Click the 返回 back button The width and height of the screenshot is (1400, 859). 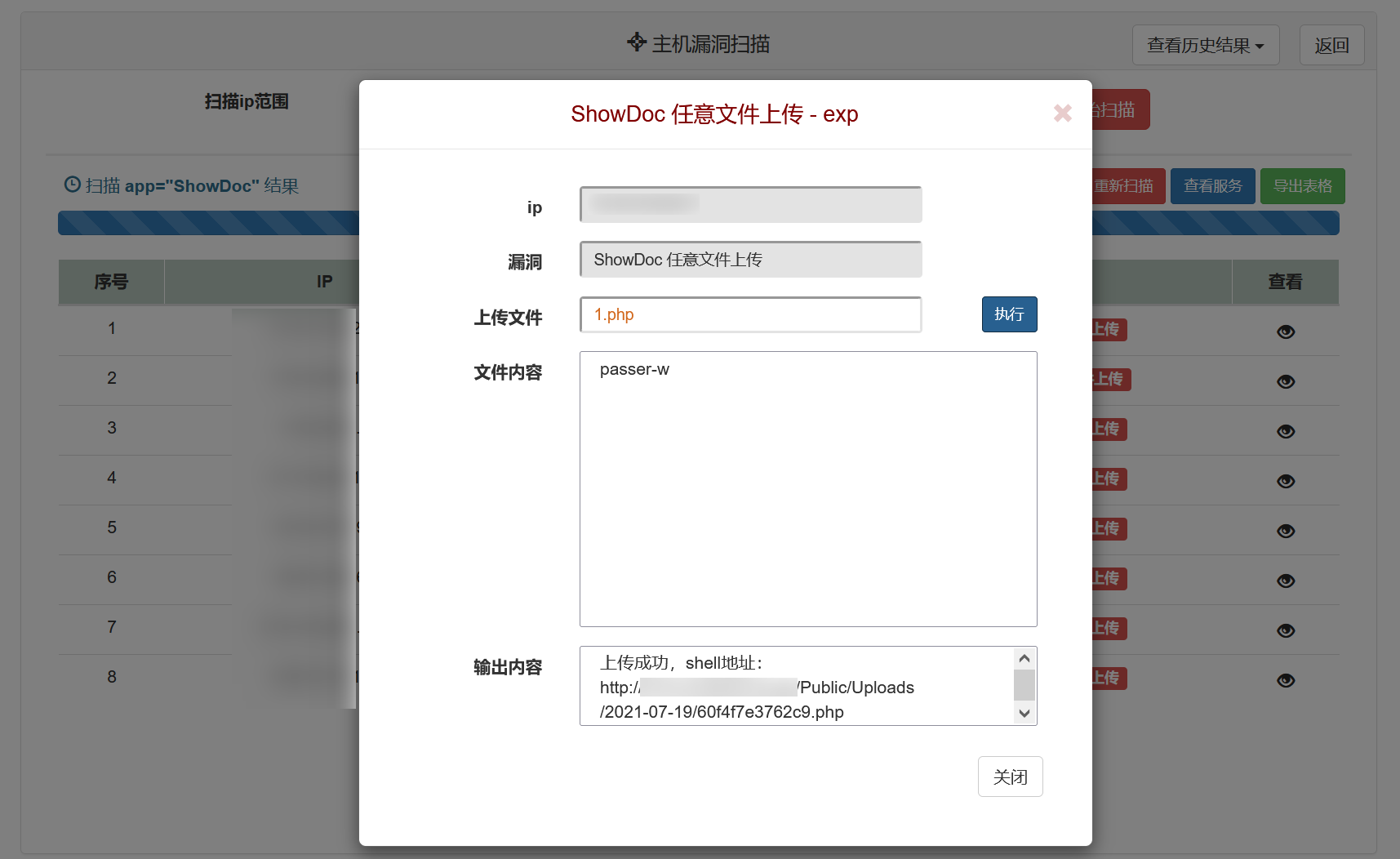[x=1331, y=46]
